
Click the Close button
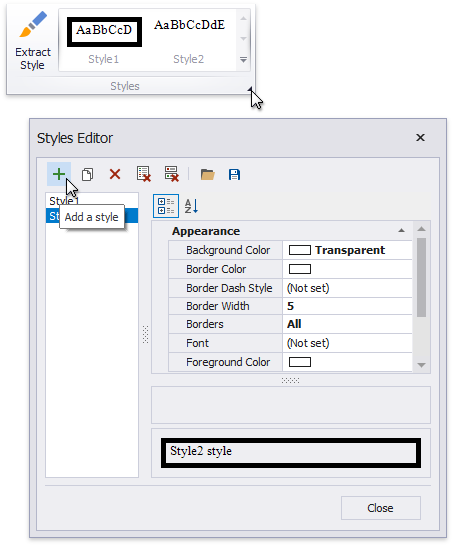381,508
